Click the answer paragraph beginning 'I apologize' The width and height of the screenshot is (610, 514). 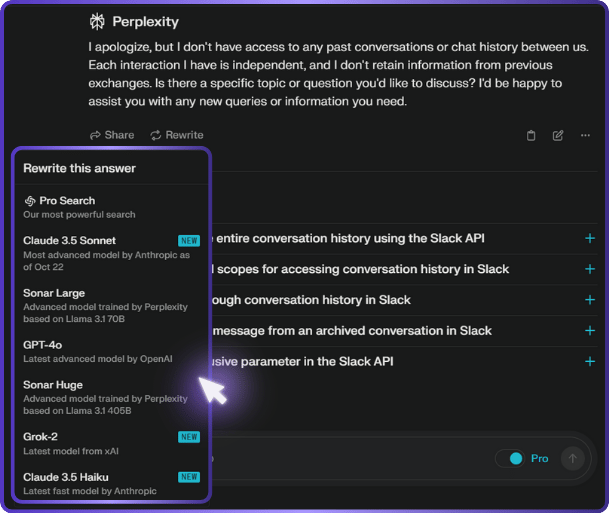tap(338, 74)
